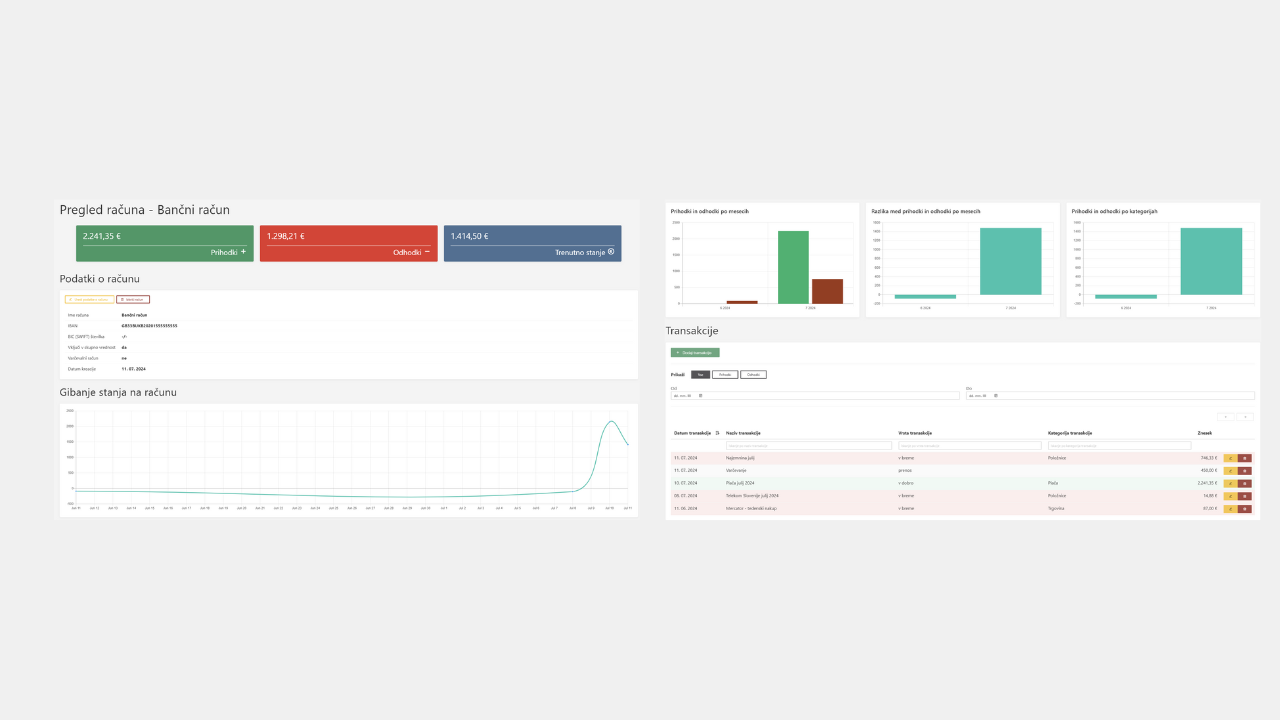Viewport: 1280px width, 720px height.
Task: Click the plus icon on Prihodki card
Action: 243,252
